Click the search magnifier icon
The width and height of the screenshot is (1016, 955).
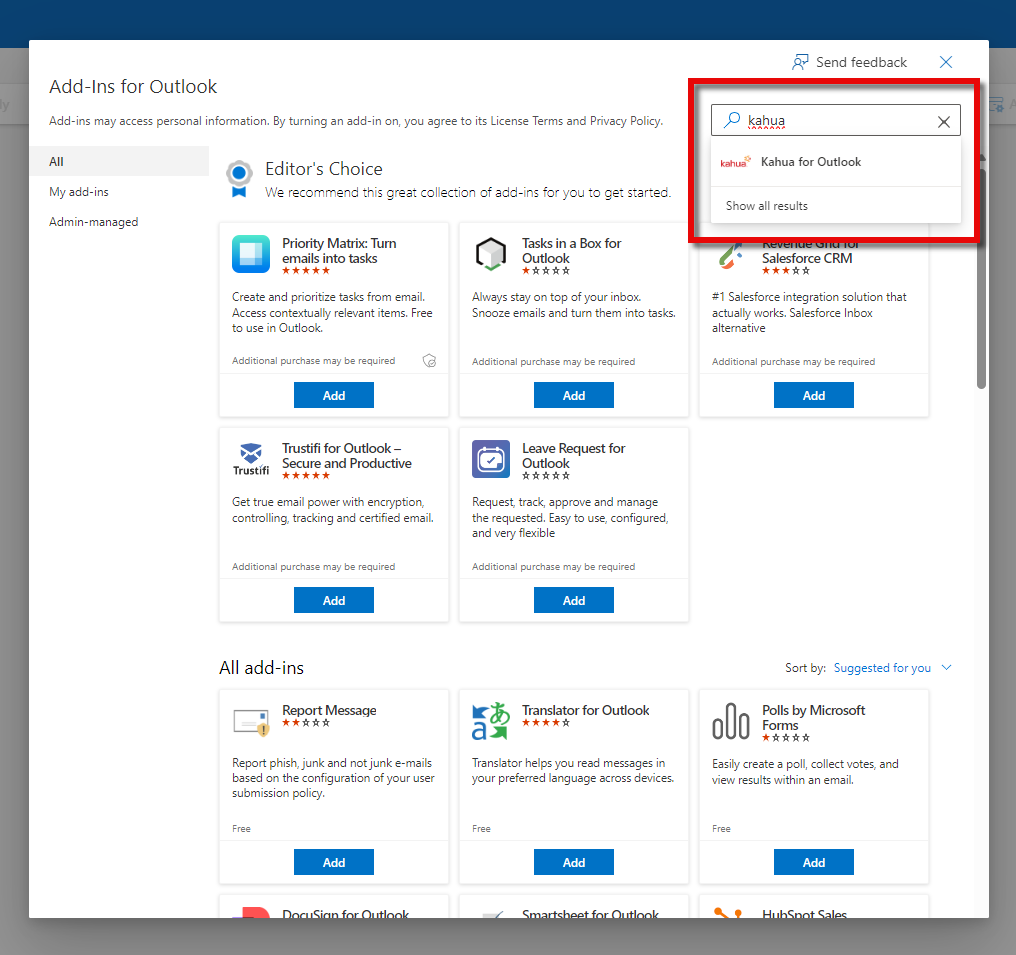(732, 121)
